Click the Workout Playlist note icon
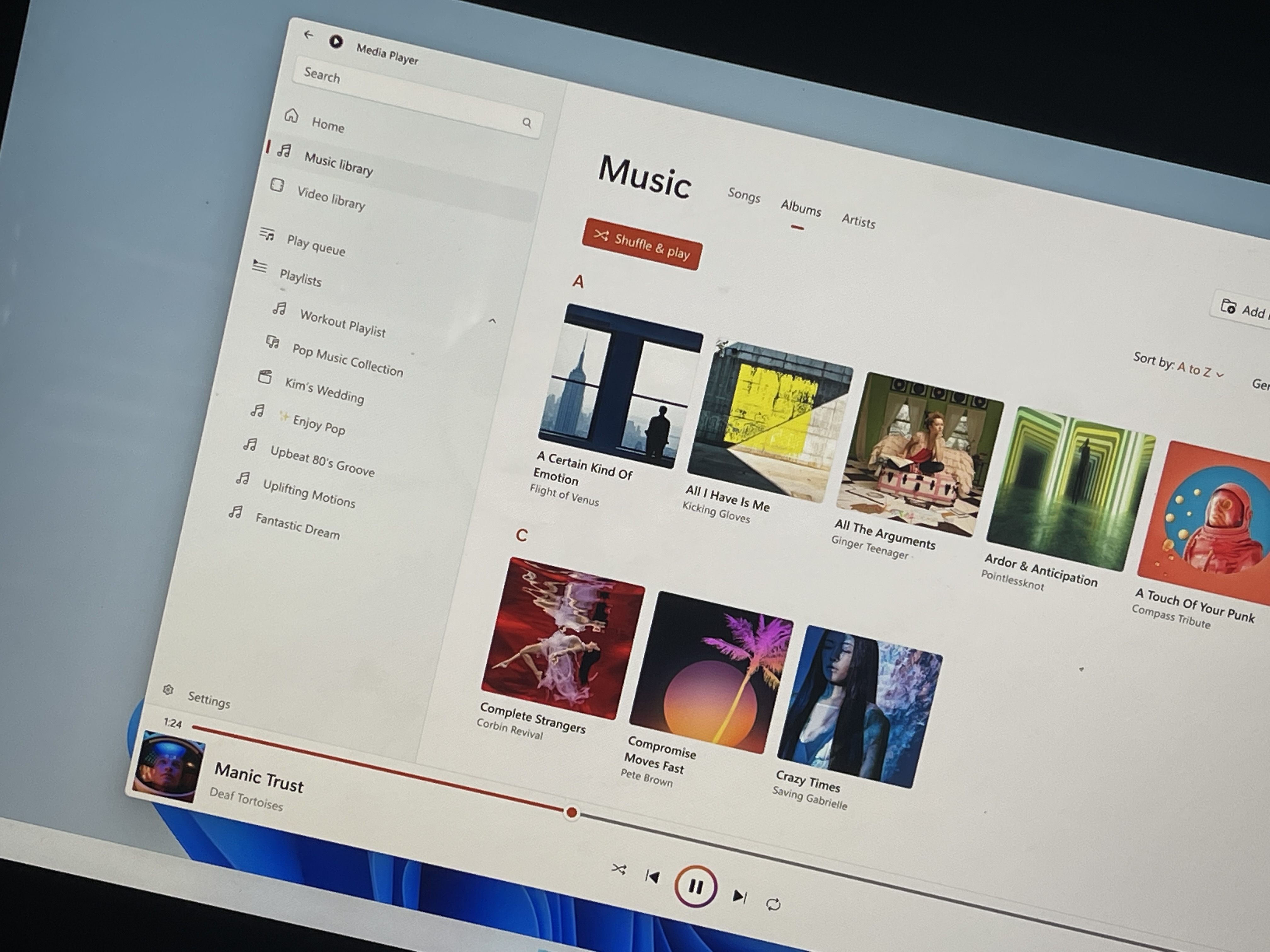The height and width of the screenshot is (952, 1270). coord(280,309)
